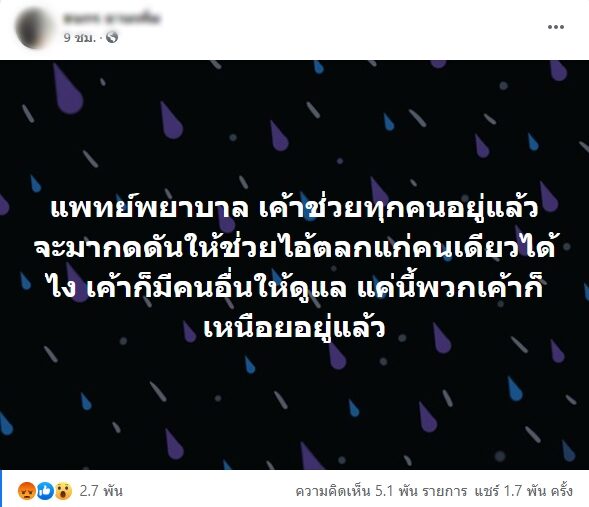Click the last line 'เหนื่อยอยู่แล้ว'
This screenshot has width=589, height=507.
(x=294, y=328)
